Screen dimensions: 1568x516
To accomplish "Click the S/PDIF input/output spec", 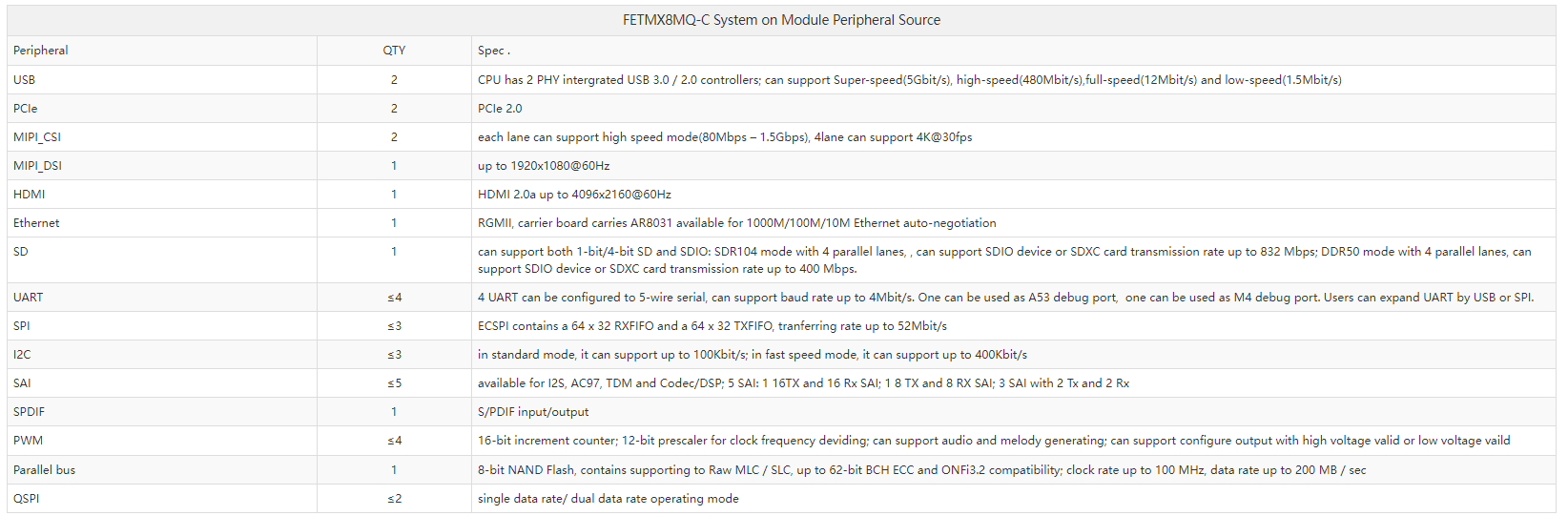I will tap(533, 412).
